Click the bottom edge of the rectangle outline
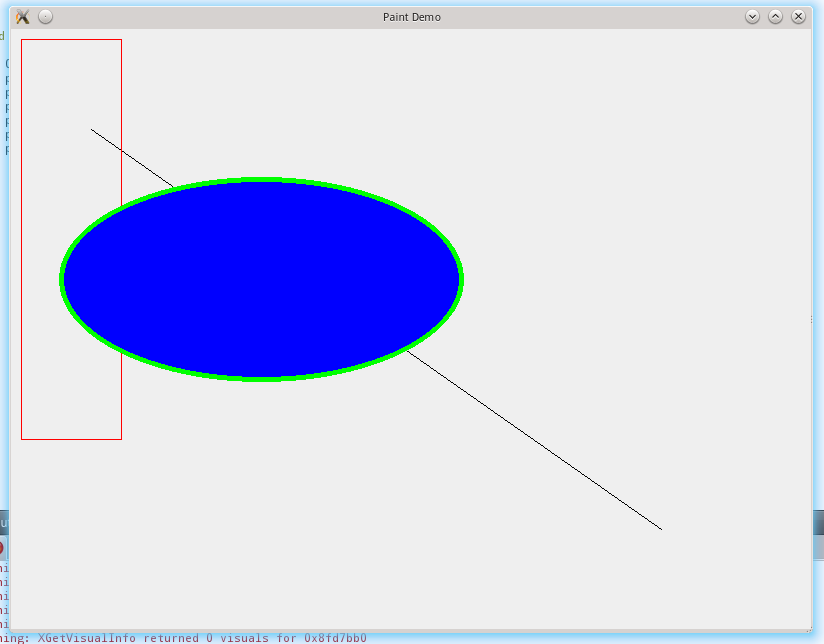This screenshot has width=824, height=644. (71, 438)
